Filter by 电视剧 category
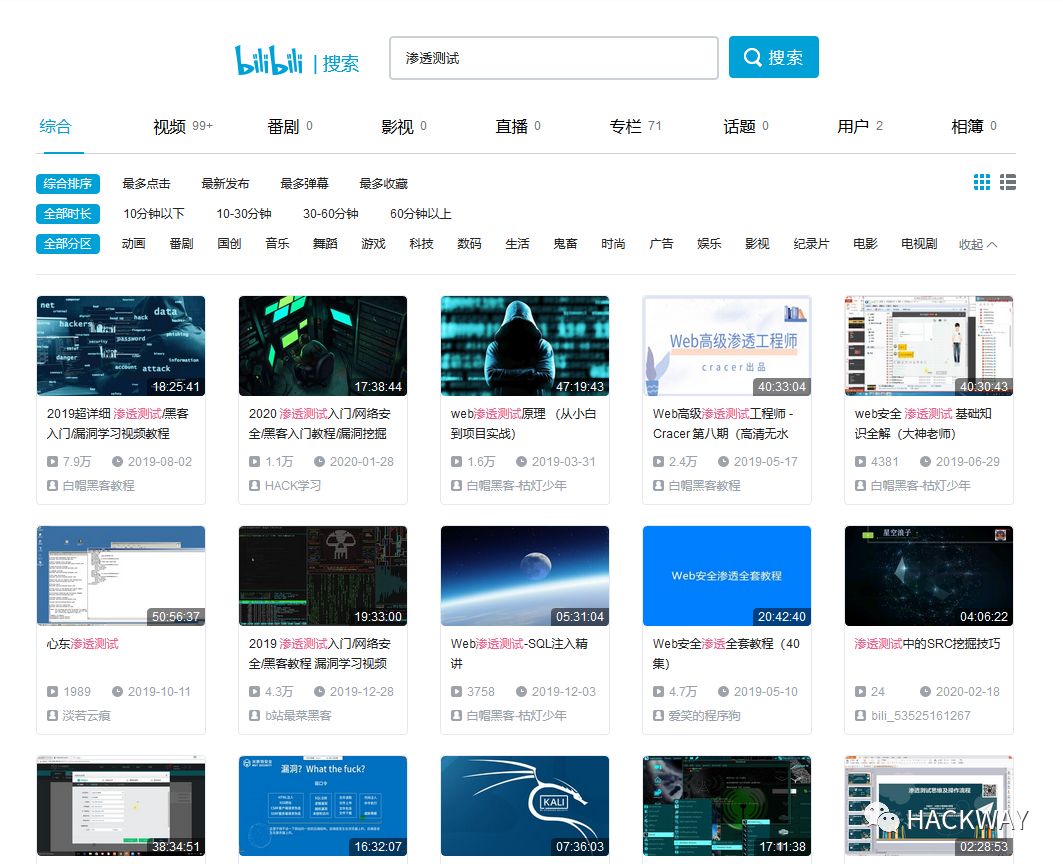The height and width of the screenshot is (864, 1063). point(919,243)
